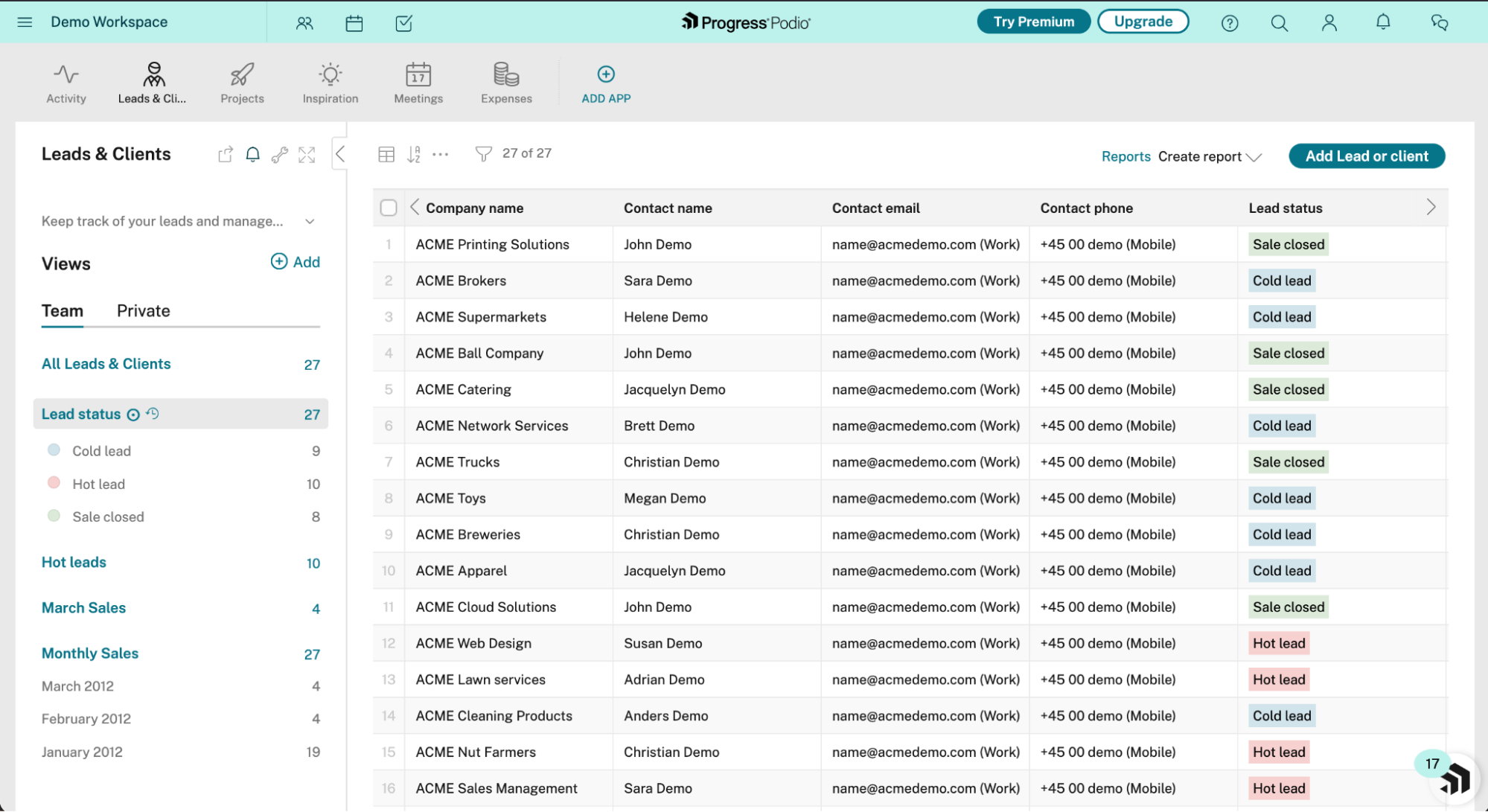Open the Lead status view options circle
The width and height of the screenshot is (1488, 812).
pos(133,415)
